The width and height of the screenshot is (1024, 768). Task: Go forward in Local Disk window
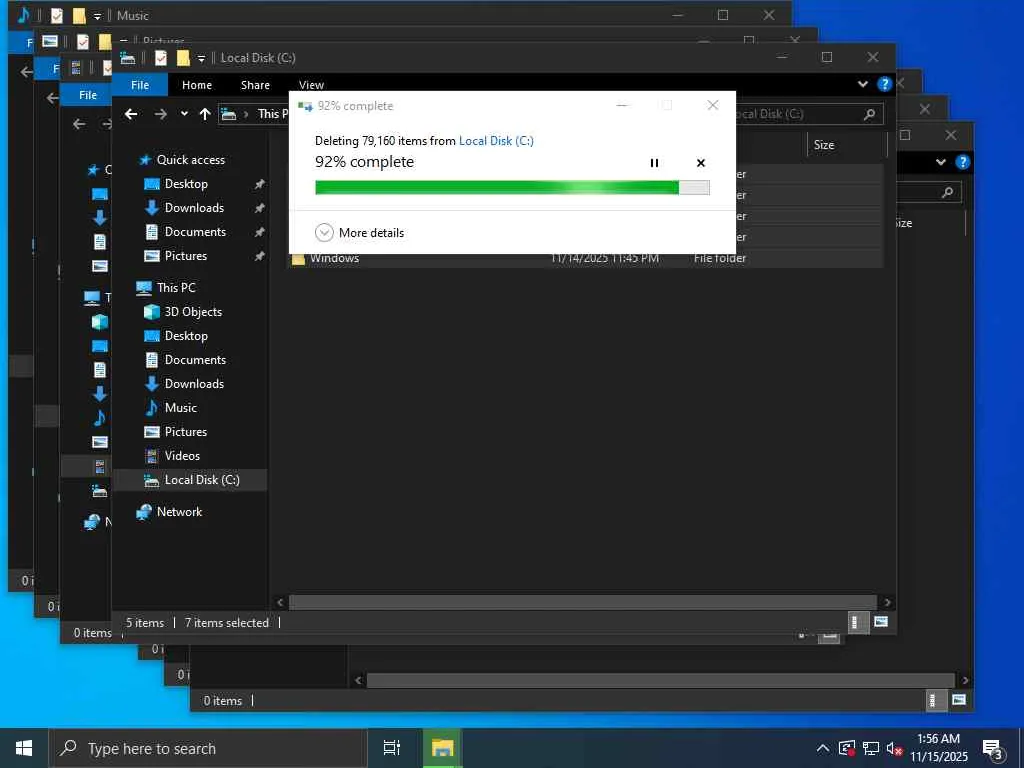161,114
